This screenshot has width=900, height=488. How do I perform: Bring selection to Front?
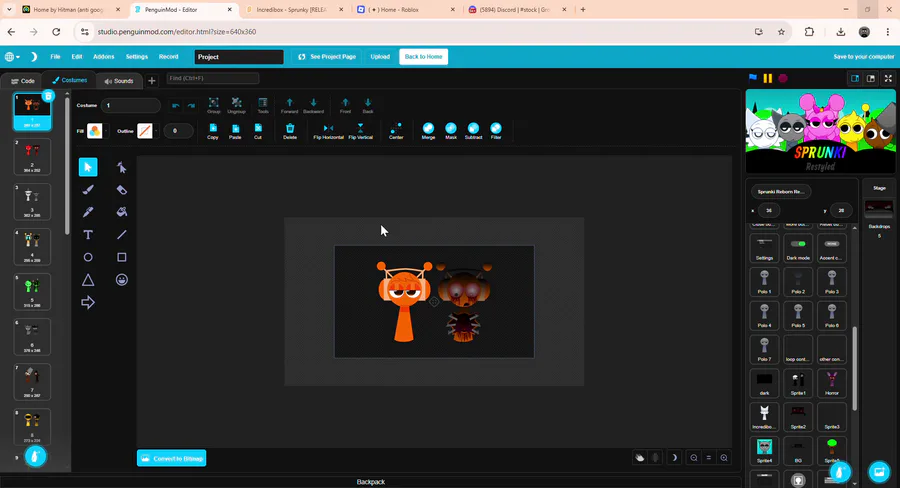click(x=345, y=105)
